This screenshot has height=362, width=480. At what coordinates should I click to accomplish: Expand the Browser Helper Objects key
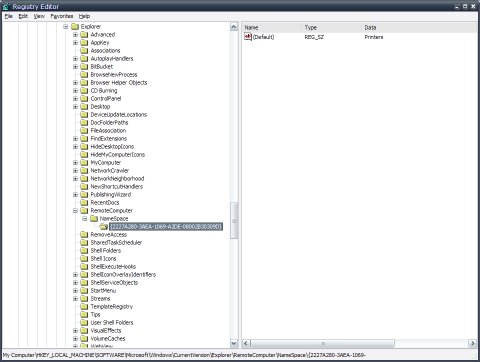coord(75,83)
